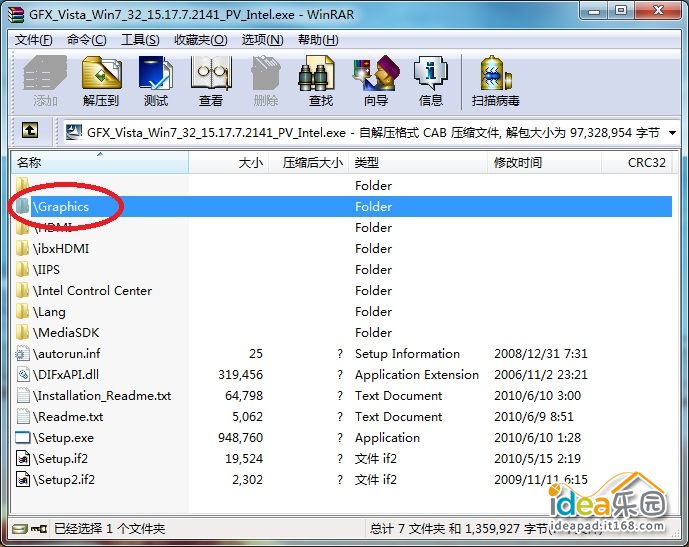This screenshot has width=689, height=547.
Task: Click the Delete (删除) toolbar icon
Action: tap(265, 73)
